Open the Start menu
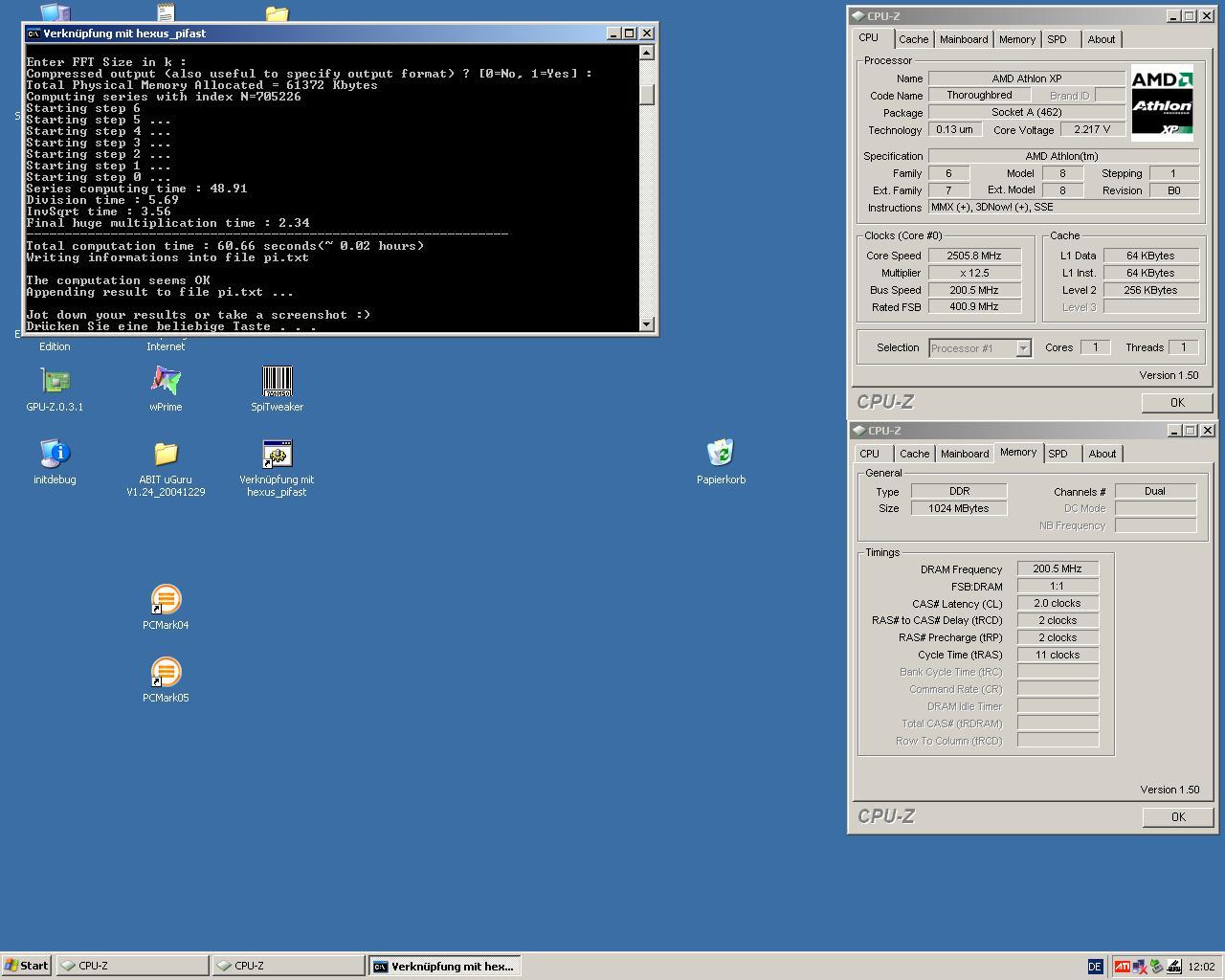The width and height of the screenshot is (1225, 980). coord(27,966)
